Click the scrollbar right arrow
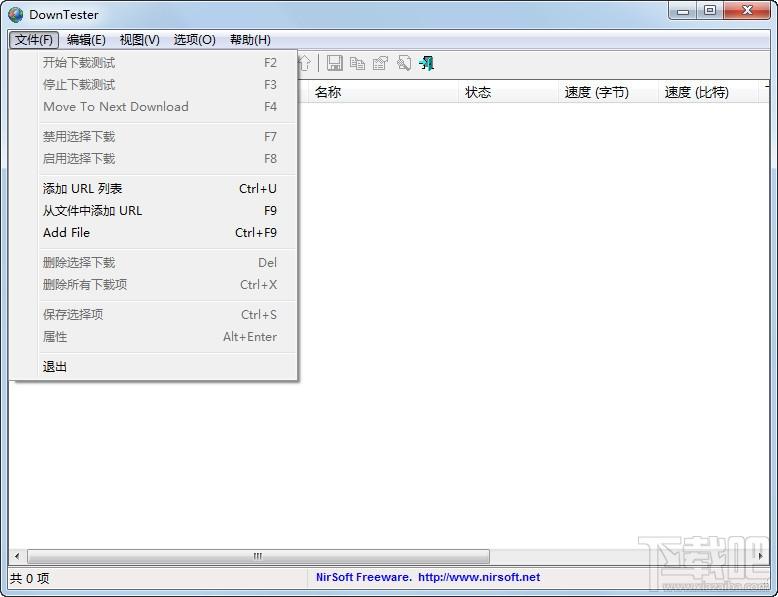The width and height of the screenshot is (778, 597). pyautogui.click(x=761, y=556)
